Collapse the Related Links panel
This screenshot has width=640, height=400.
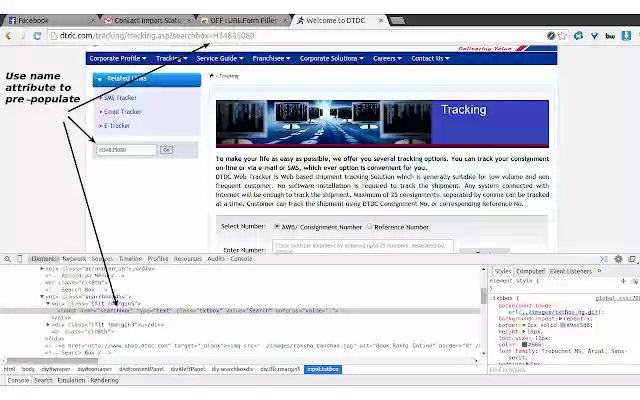[147, 79]
